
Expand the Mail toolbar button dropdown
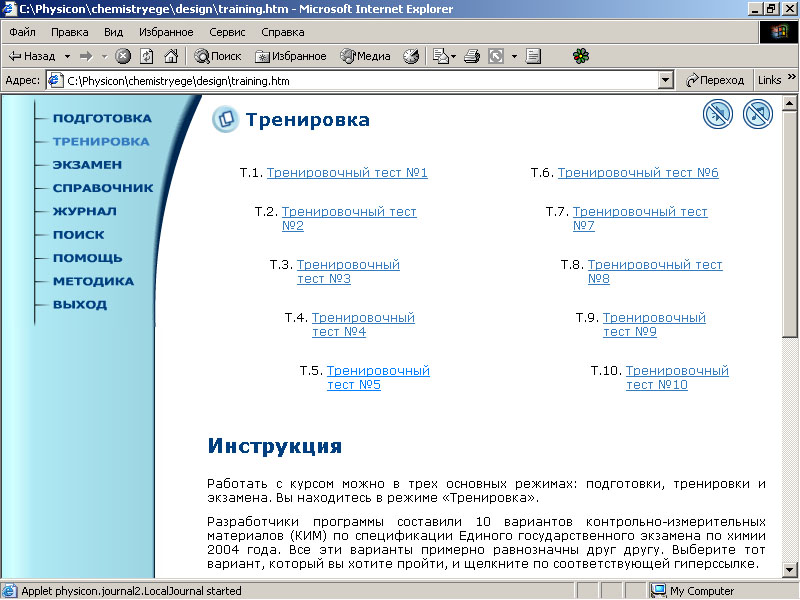(x=453, y=56)
